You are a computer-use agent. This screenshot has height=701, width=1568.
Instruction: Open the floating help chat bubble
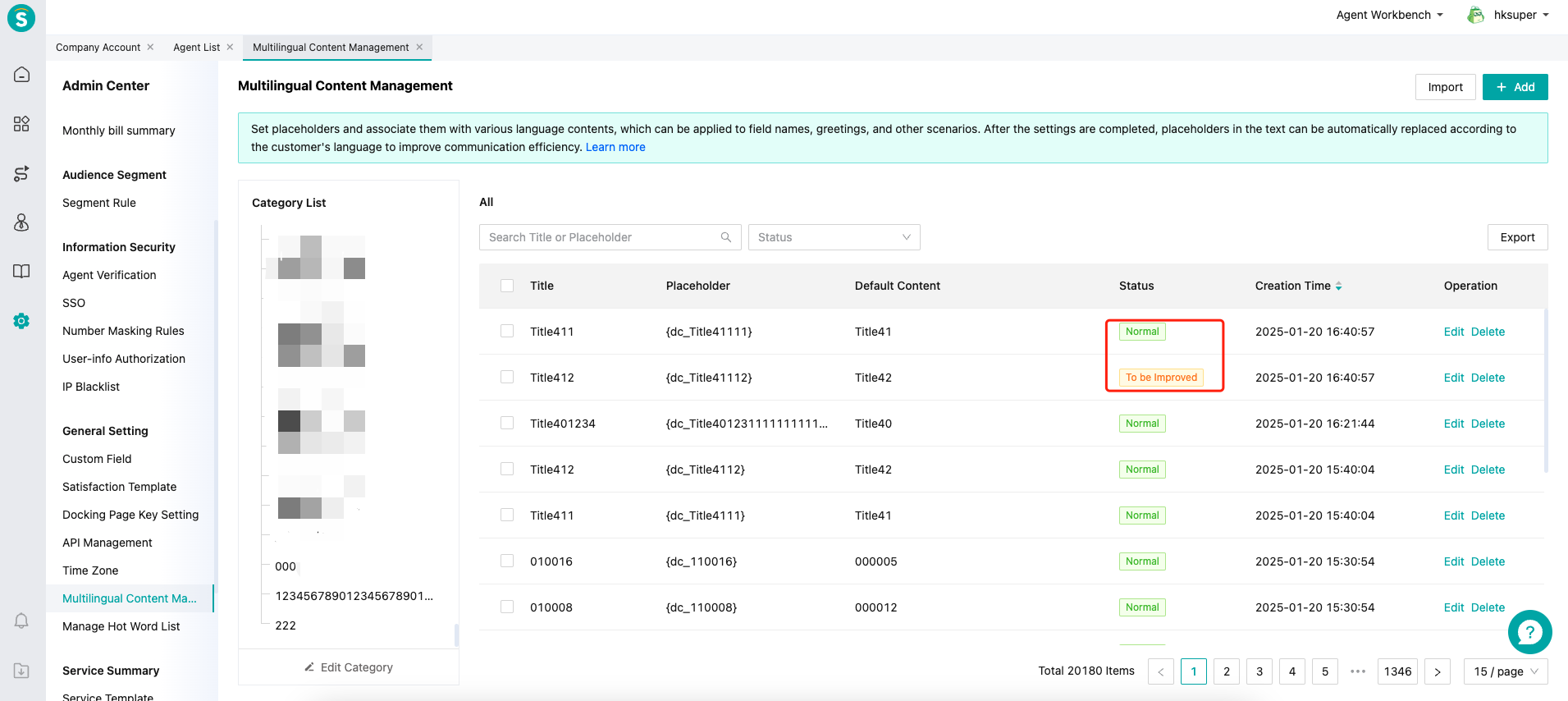[1530, 632]
